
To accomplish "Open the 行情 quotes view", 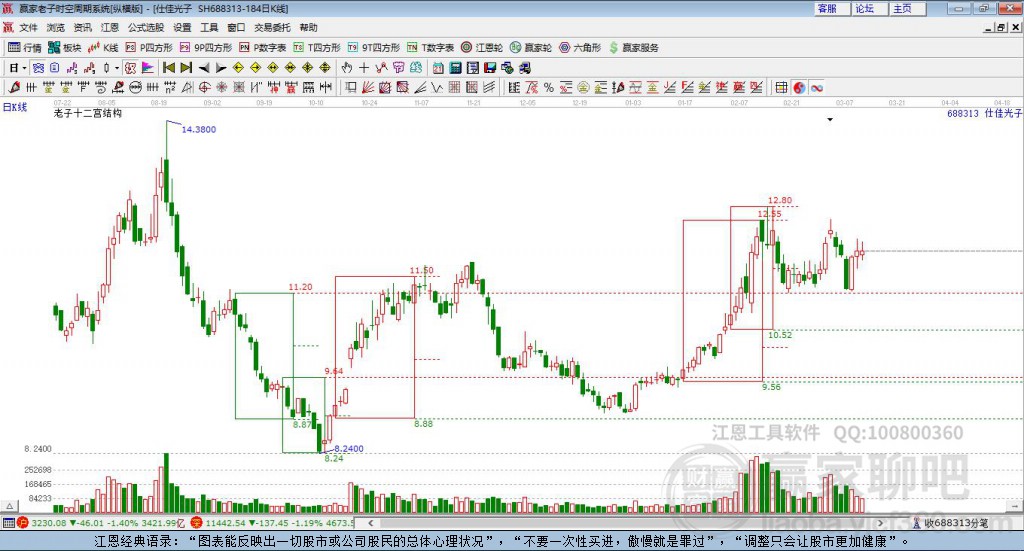I will click(24, 48).
